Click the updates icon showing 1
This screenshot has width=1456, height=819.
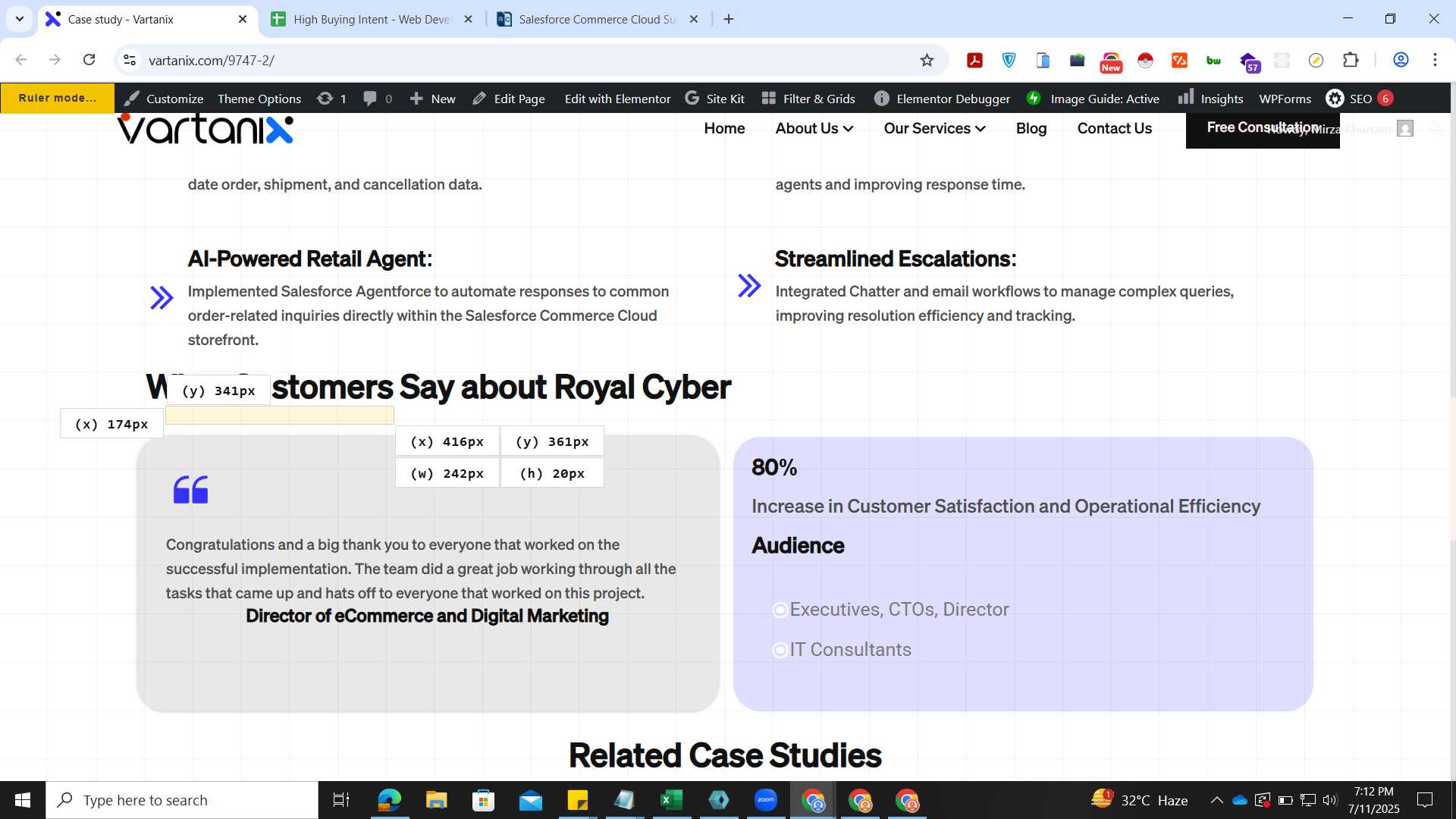tap(332, 99)
